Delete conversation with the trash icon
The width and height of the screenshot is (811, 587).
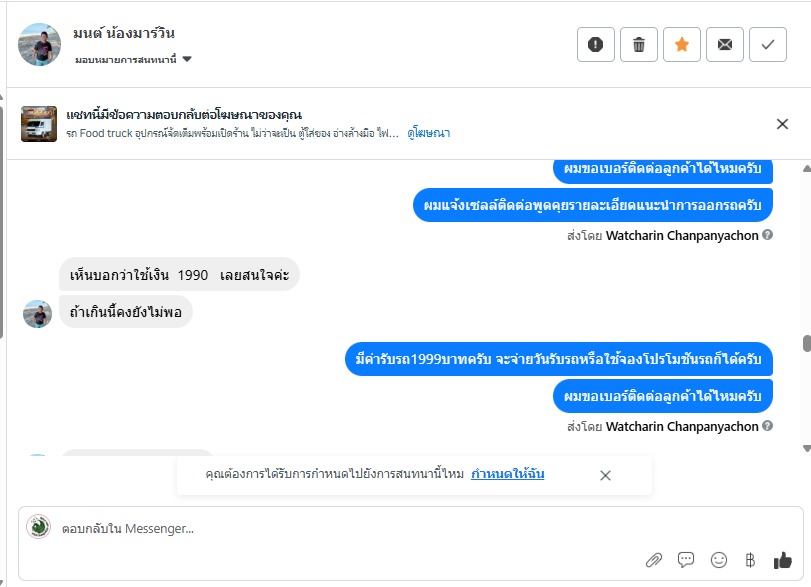click(639, 44)
